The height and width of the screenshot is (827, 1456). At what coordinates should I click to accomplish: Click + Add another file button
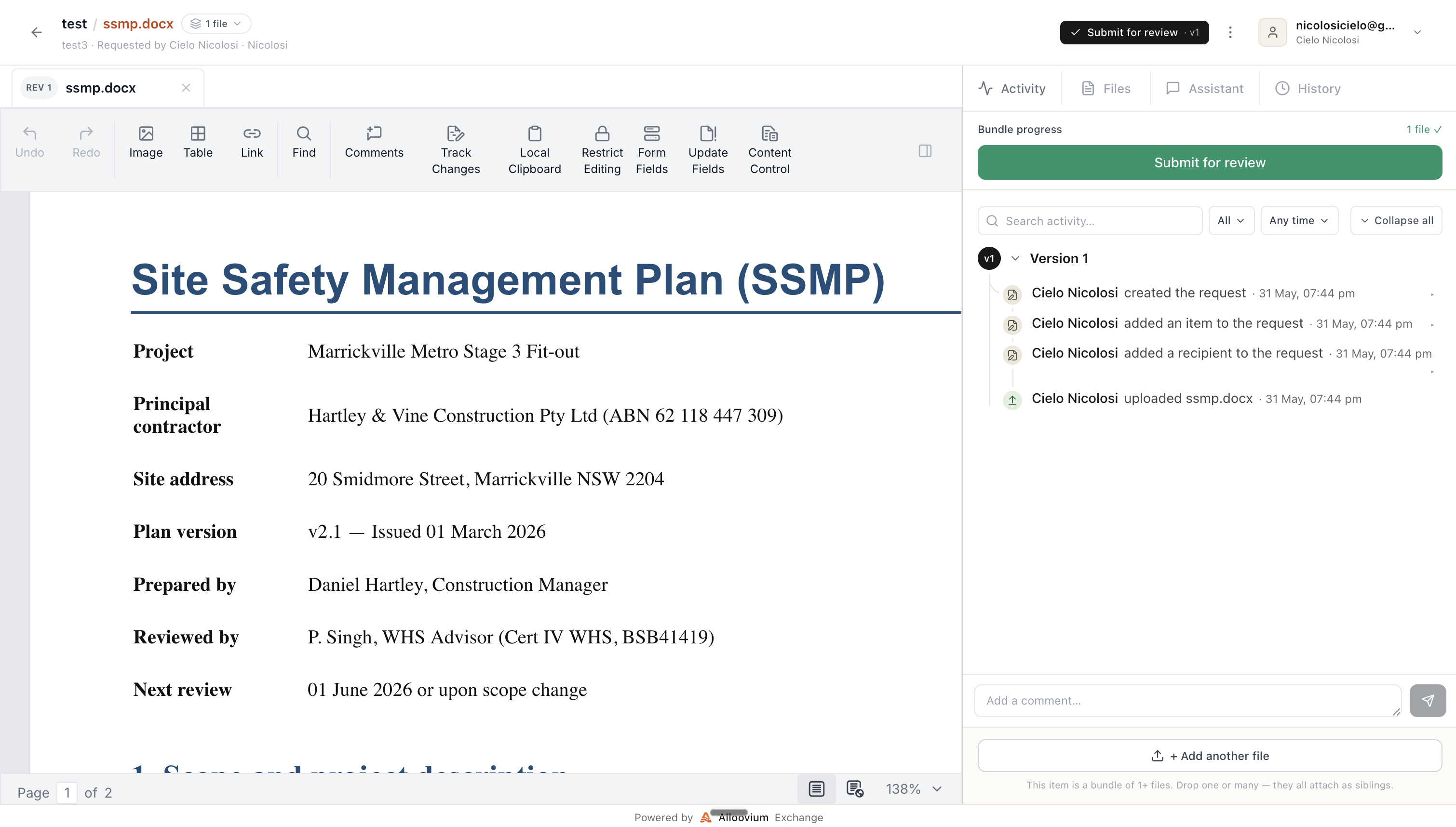pyautogui.click(x=1210, y=756)
